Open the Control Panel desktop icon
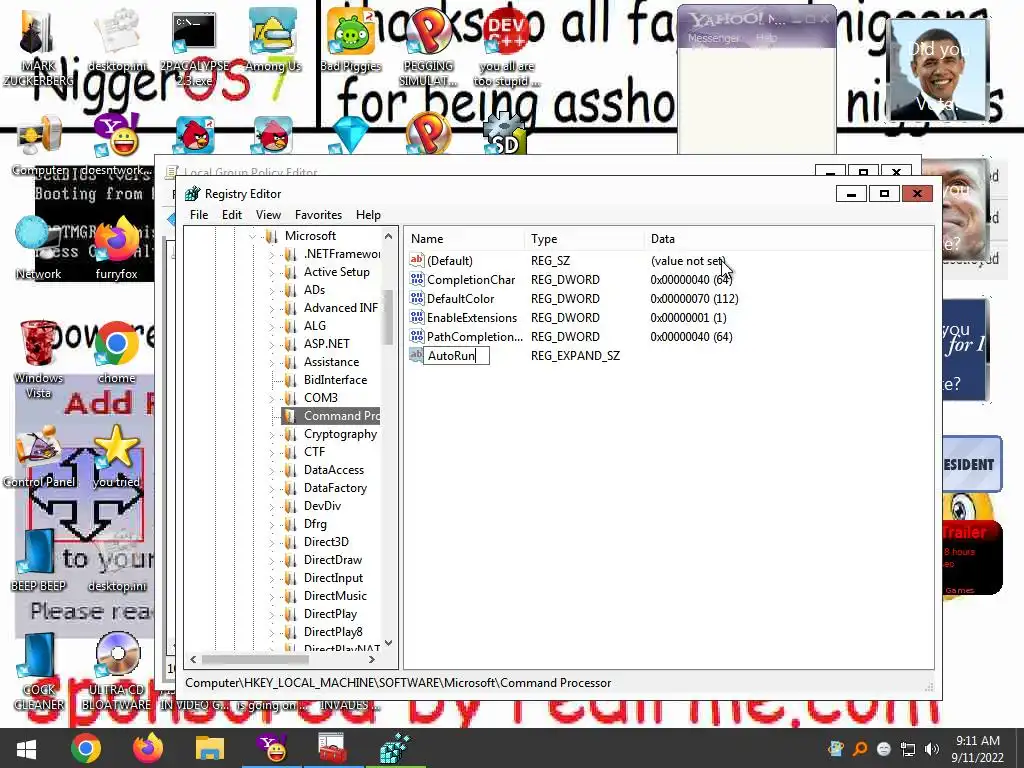This screenshot has width=1024, height=768. [39, 457]
